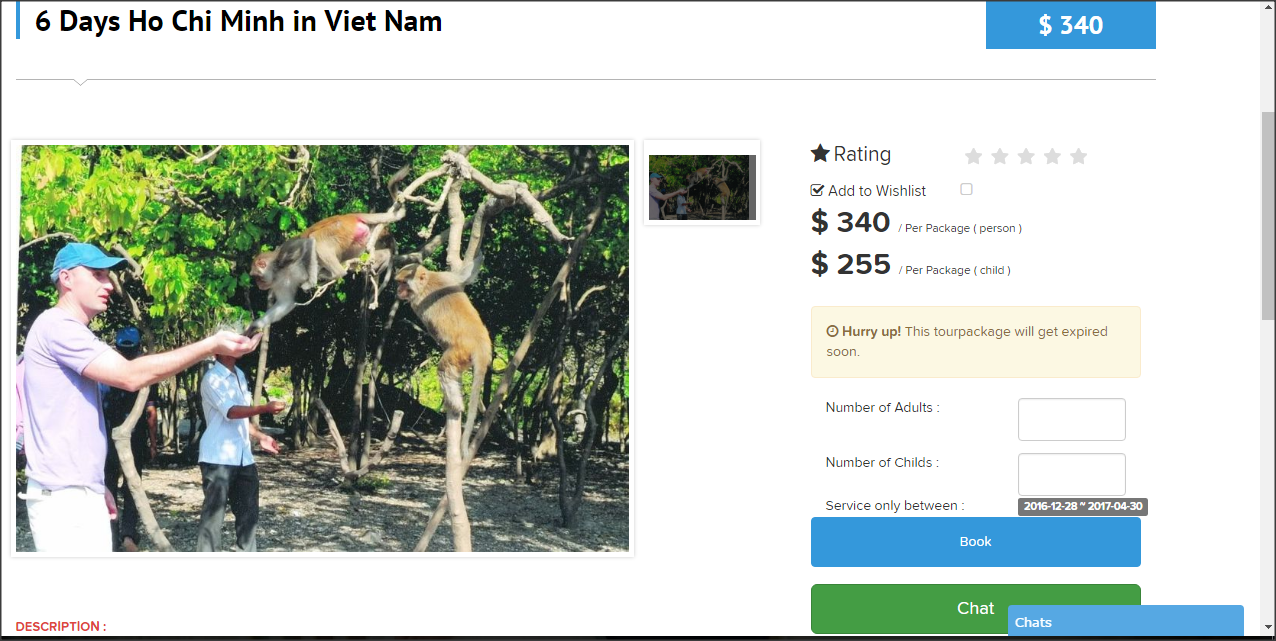Click the second rating star
The image size is (1276, 641).
[999, 156]
